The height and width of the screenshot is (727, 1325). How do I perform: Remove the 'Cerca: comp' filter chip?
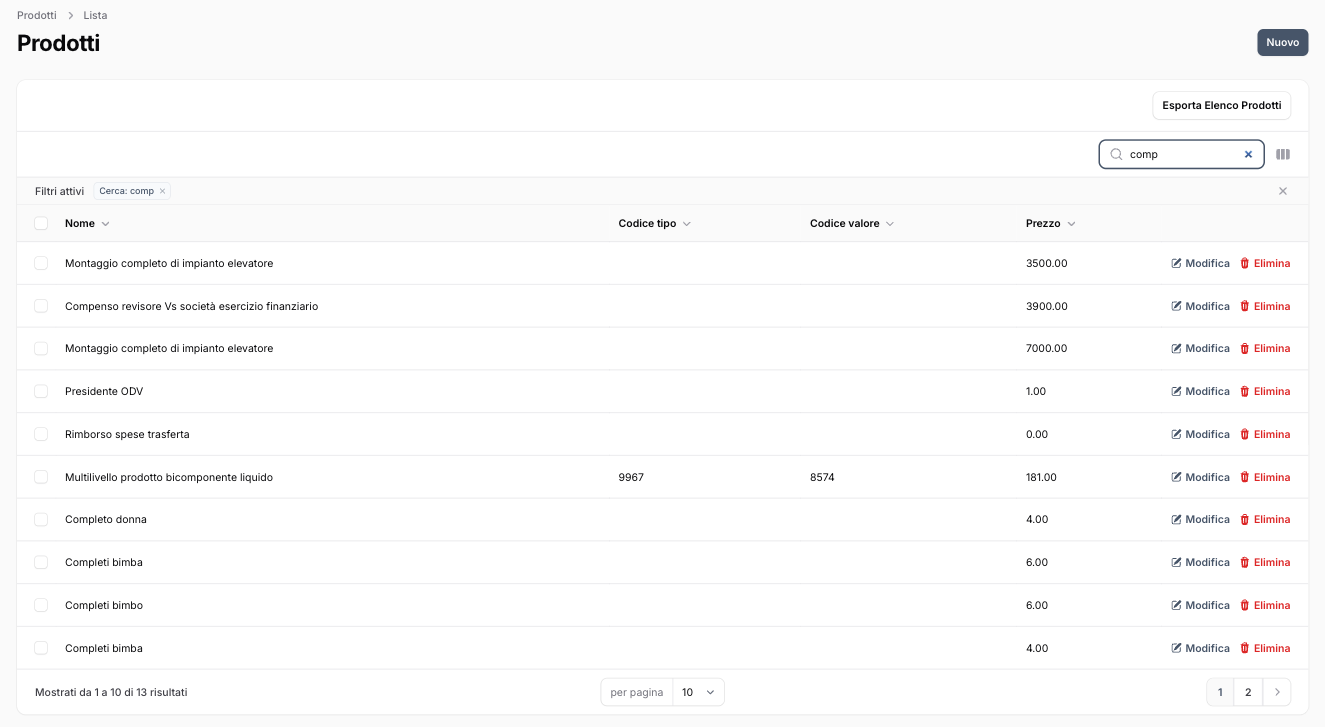point(162,191)
